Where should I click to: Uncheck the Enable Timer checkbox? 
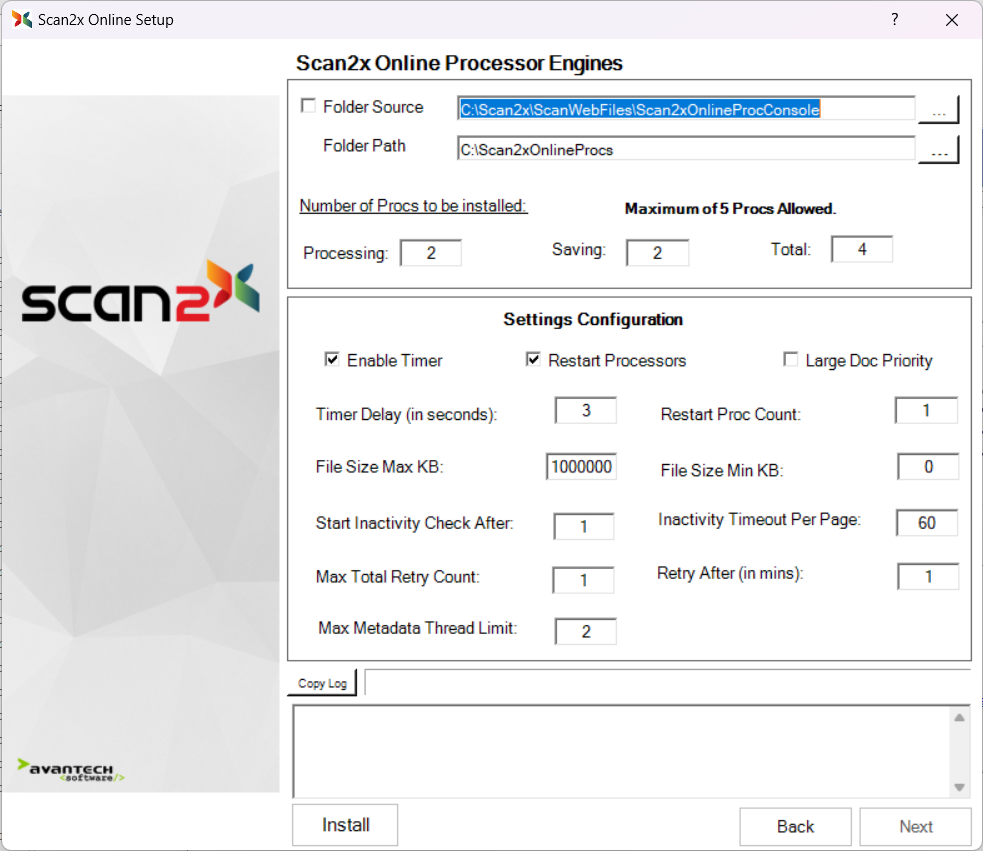(x=332, y=360)
